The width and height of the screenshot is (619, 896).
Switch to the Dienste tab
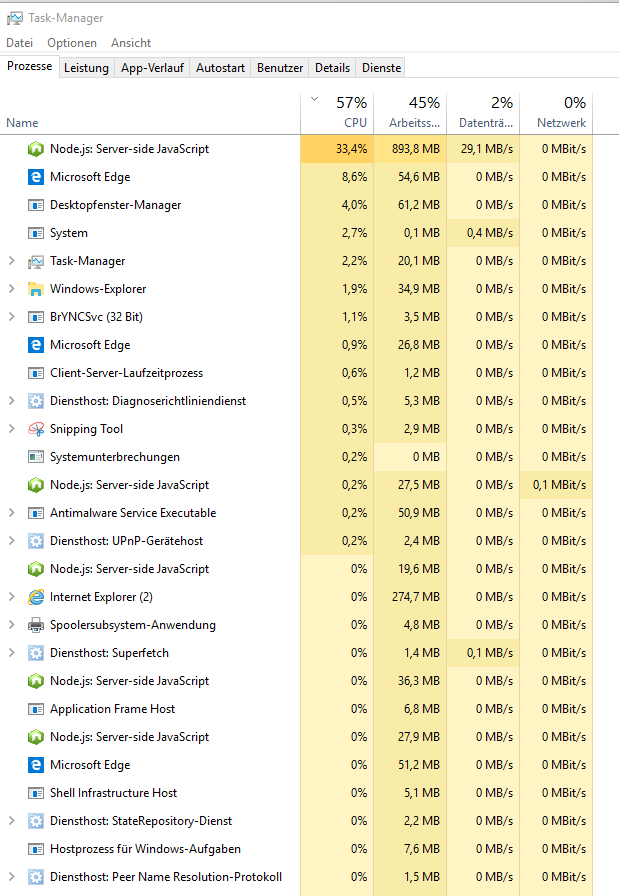(x=381, y=68)
